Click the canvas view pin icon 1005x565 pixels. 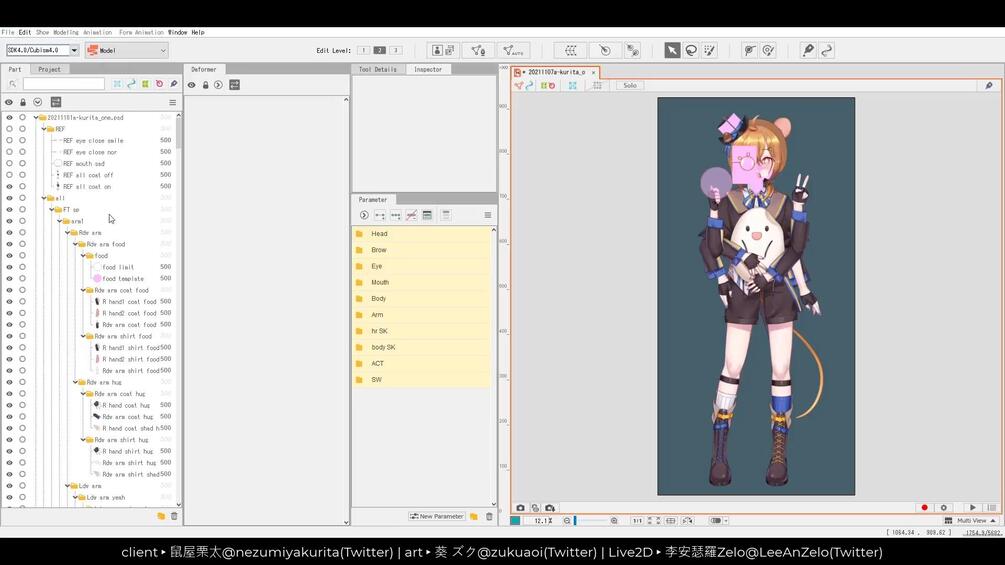[989, 85]
